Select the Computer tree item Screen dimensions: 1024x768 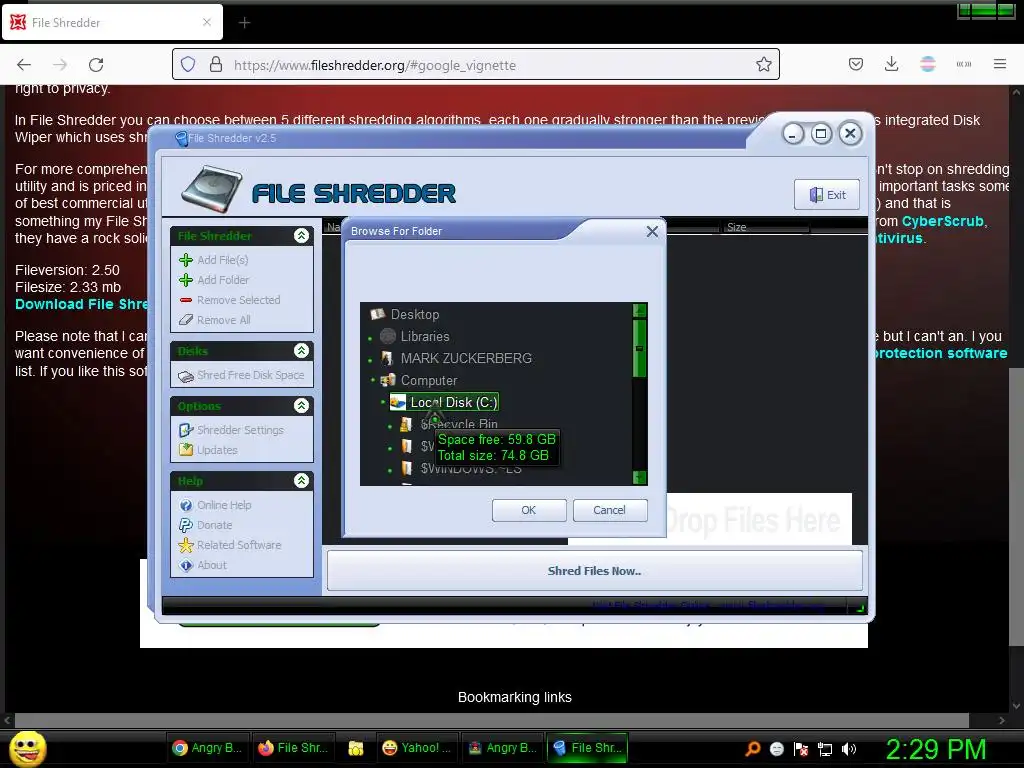428,380
